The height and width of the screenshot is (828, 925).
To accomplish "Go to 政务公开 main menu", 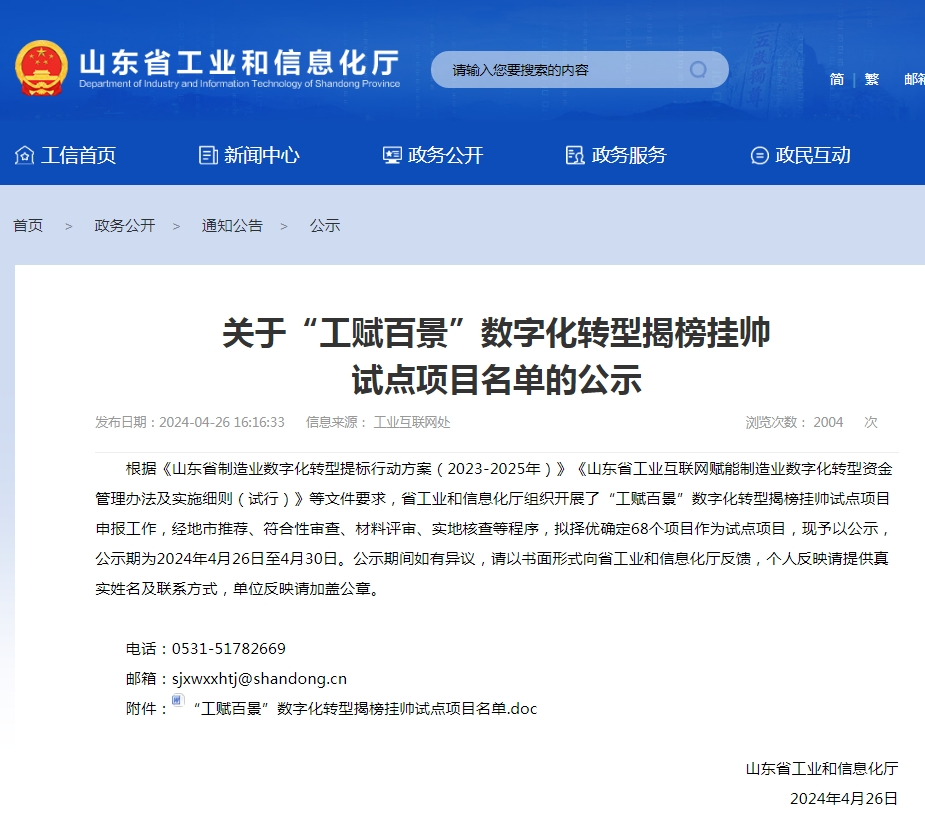I will (x=445, y=155).
